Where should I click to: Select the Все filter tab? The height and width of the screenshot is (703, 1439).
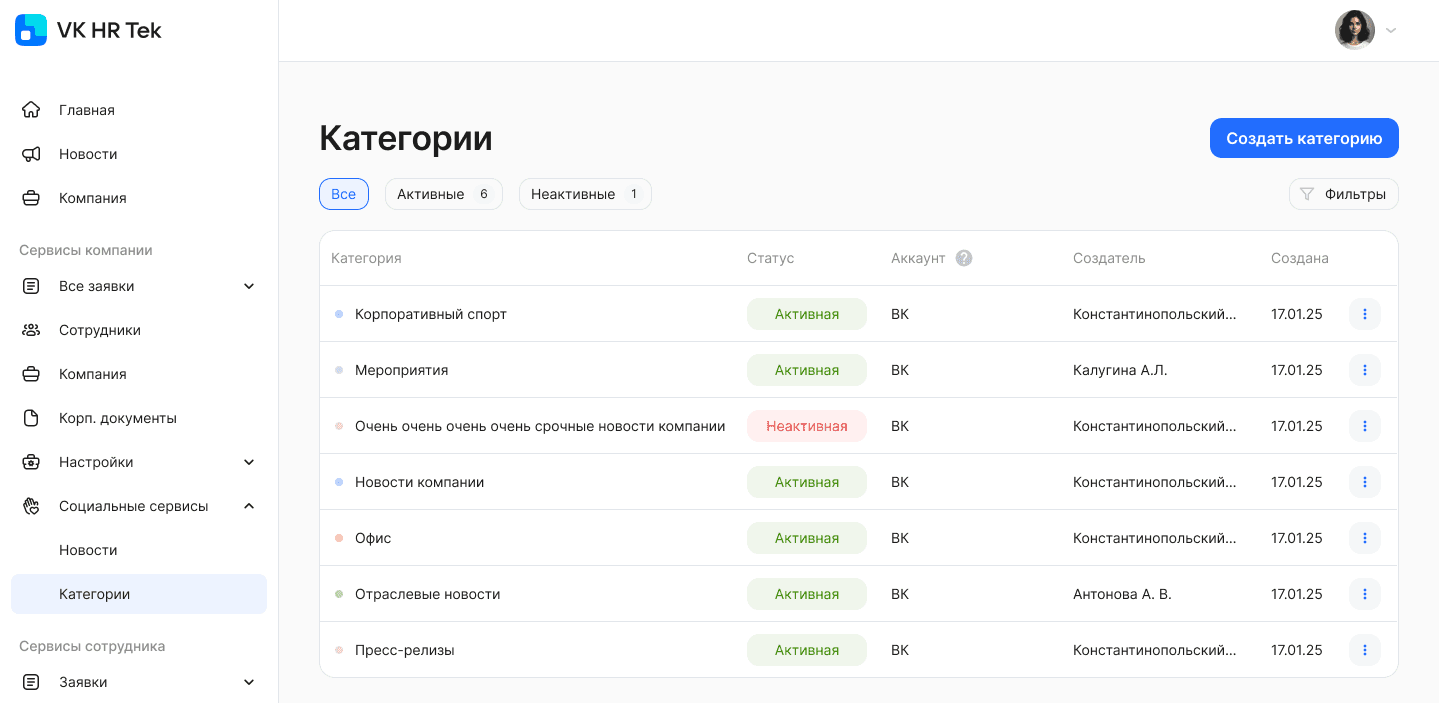point(343,194)
